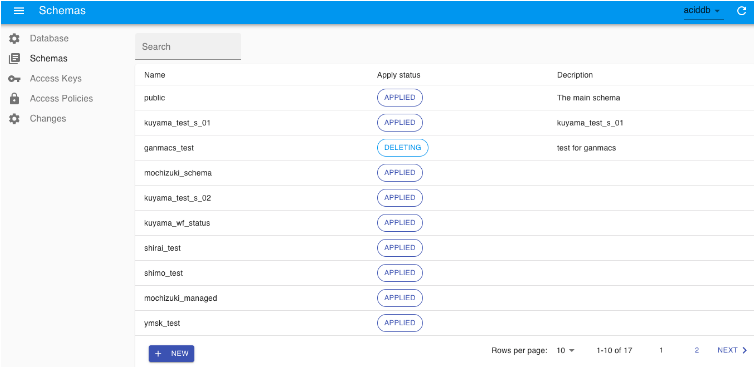756x368 pixels.
Task: Click APPLIED chip in kuyama_test_s_01 row
Action: click(x=400, y=123)
